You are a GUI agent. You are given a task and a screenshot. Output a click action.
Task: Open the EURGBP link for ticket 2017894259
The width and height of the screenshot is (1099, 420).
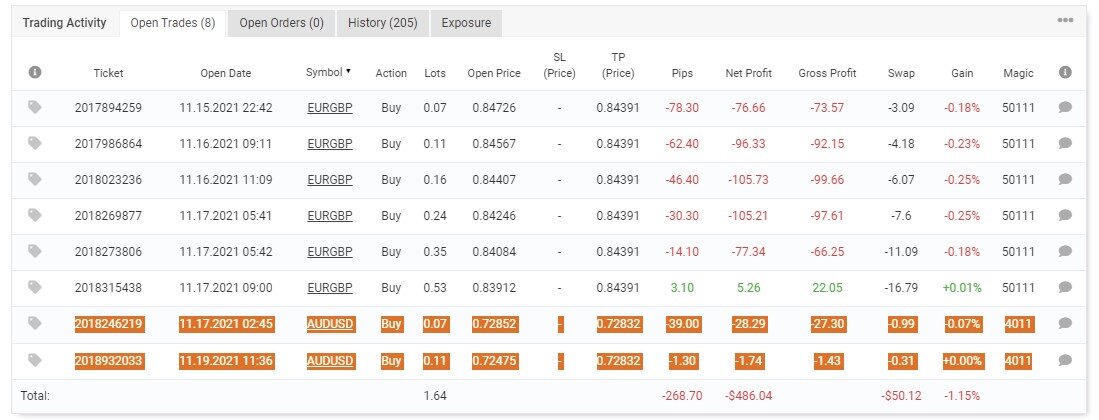(329, 108)
